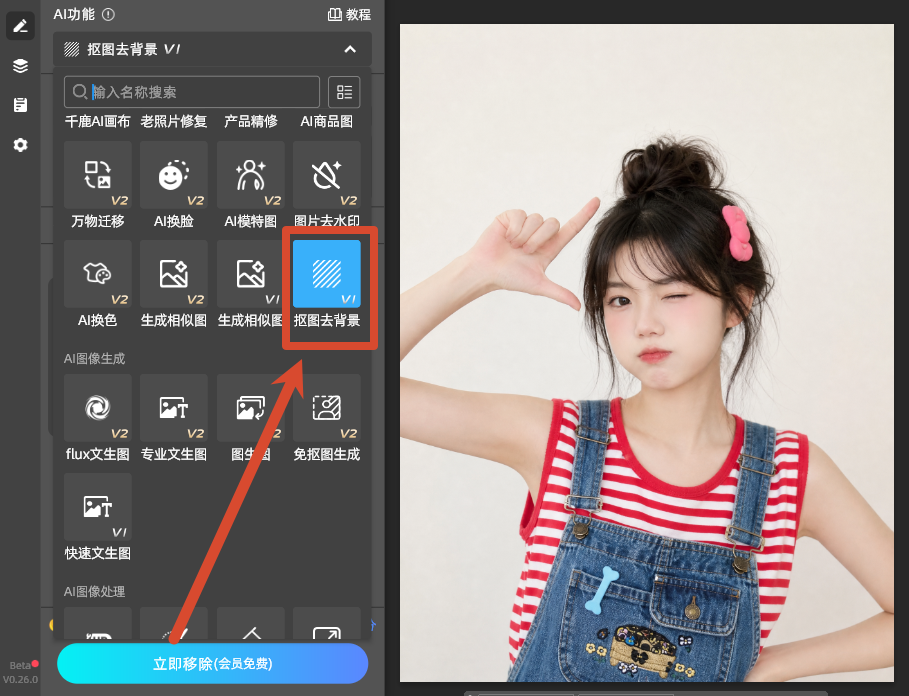The height and width of the screenshot is (696, 909).
Task: Click the Beta V0.26.0 version text
Action: click(20, 673)
